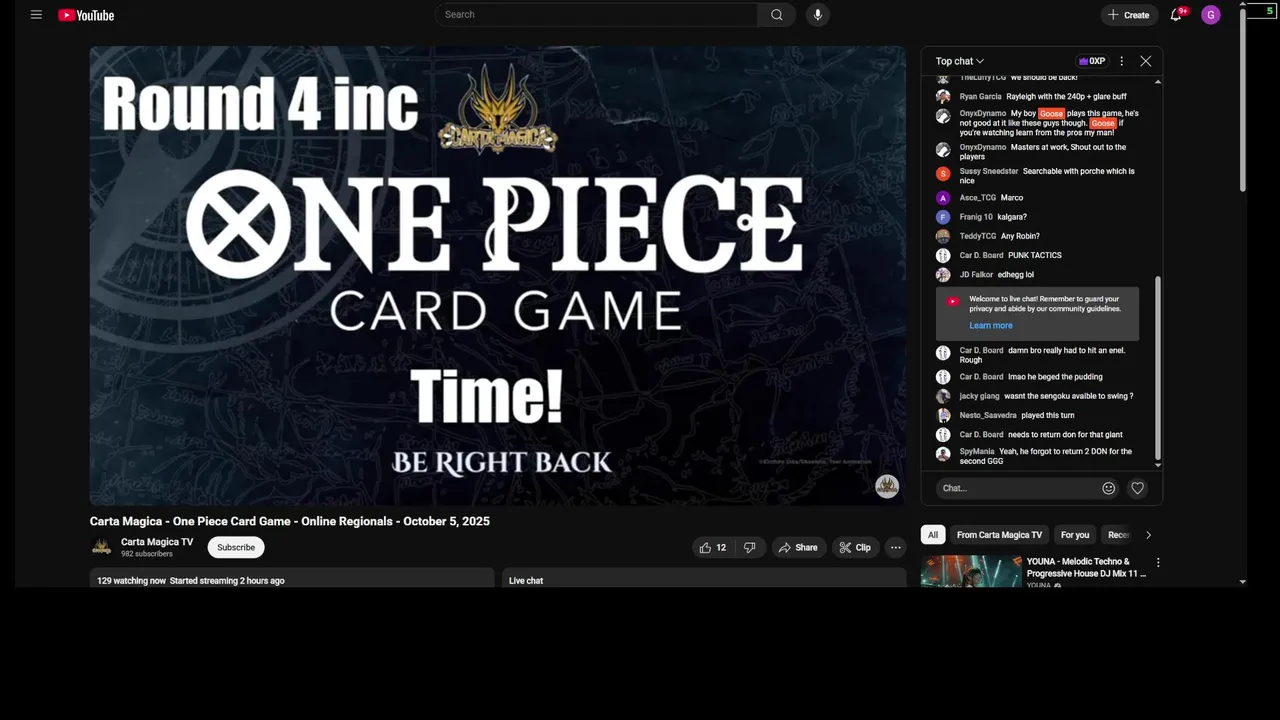Open the Create menu
This screenshot has width=1280, height=720.
click(x=1129, y=15)
